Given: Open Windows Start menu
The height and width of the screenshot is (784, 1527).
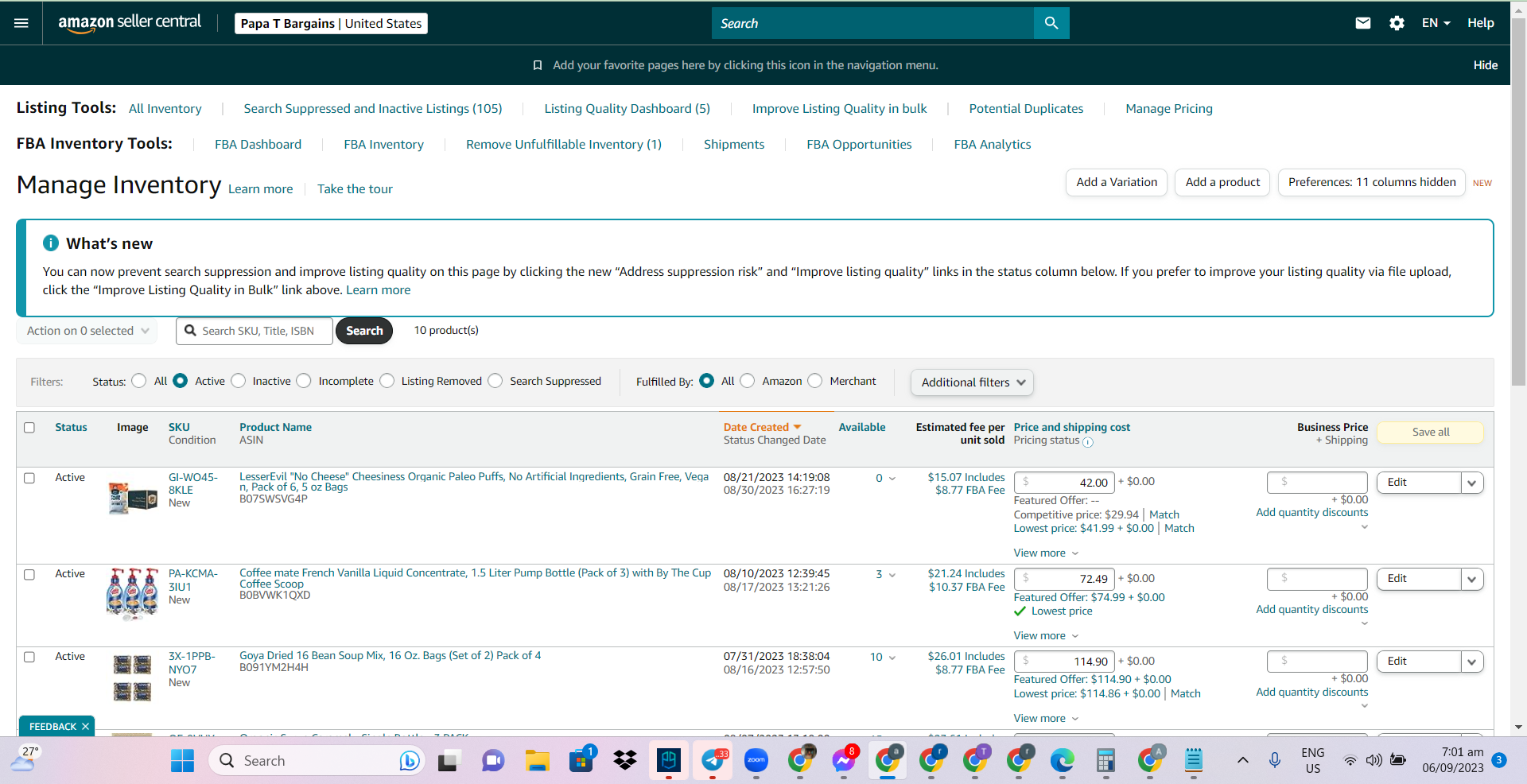Looking at the screenshot, I should point(182,761).
